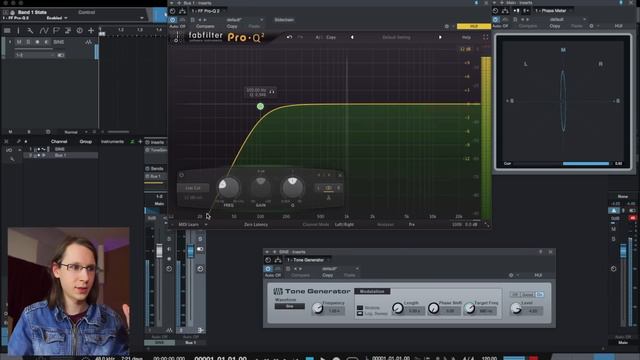Screen dimensions: 640x360
Task: Click the FREQ knob in Pro-Q 2
Action: coord(229,187)
